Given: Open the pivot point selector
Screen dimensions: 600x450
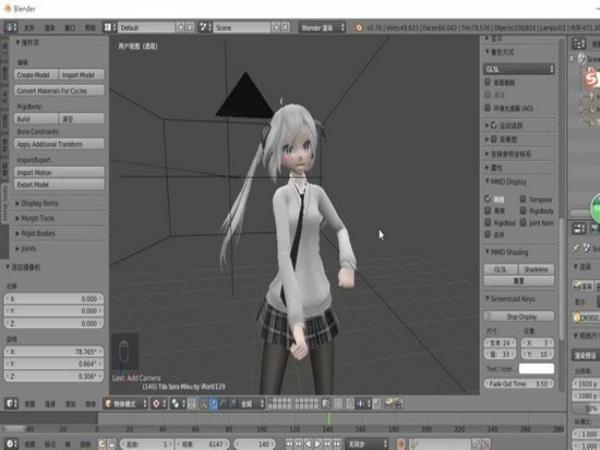Looking at the screenshot, I should (x=177, y=404).
